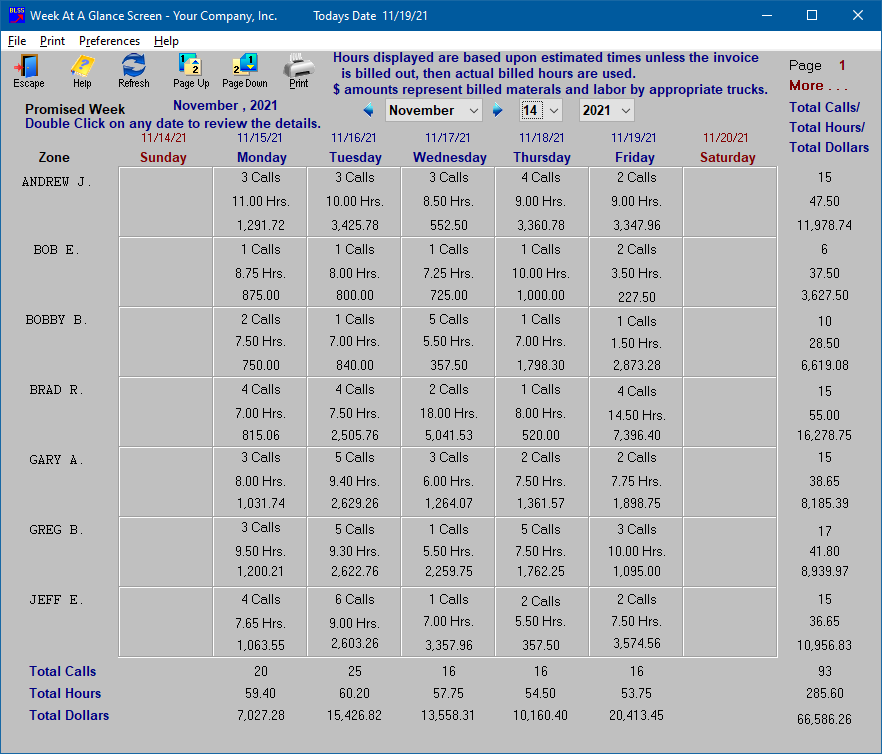Open the Preferences menu
This screenshot has width=882, height=754.
coord(109,41)
